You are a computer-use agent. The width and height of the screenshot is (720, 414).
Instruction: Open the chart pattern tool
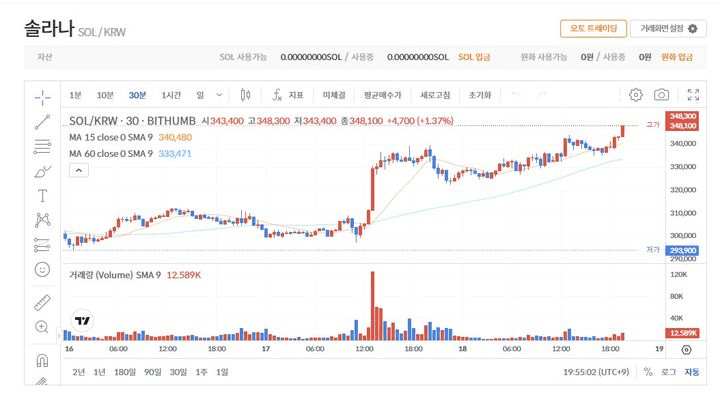[x=42, y=220]
